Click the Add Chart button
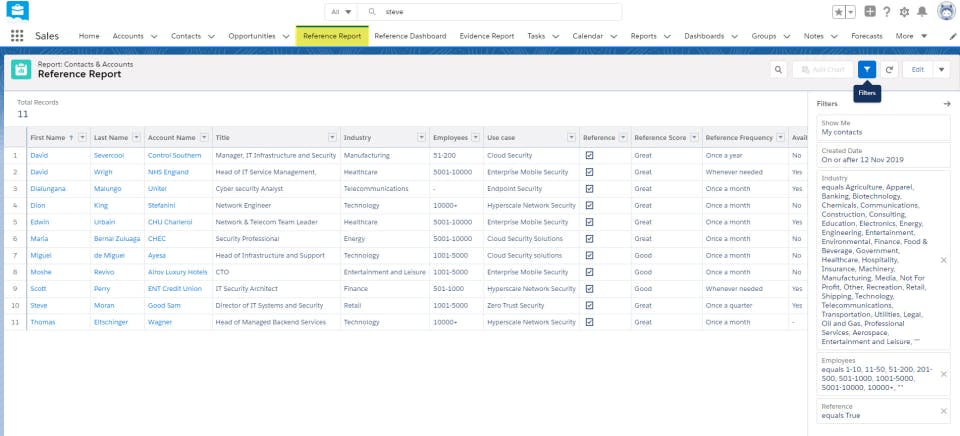Viewport: 960px width, 436px height. pos(823,70)
